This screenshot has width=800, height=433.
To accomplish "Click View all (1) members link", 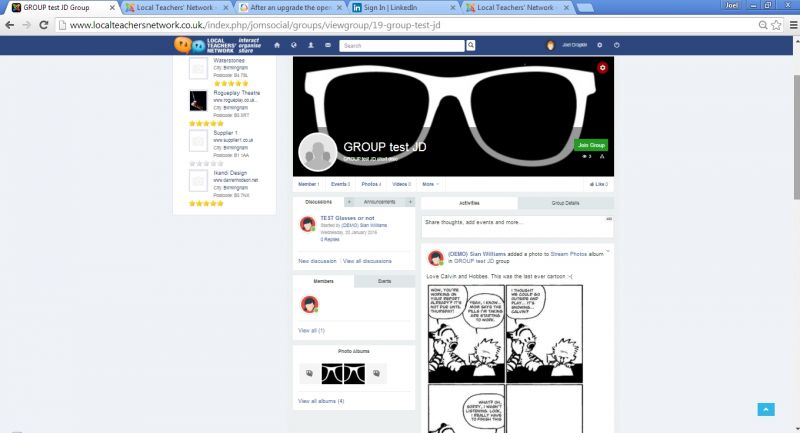I will tap(311, 330).
